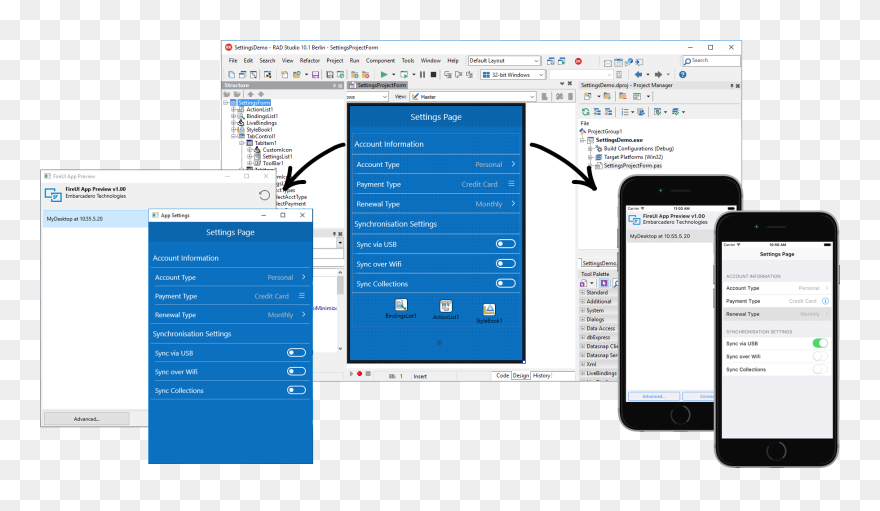
Task: Click the BindingsList1 component icon on the form
Action: (400, 305)
